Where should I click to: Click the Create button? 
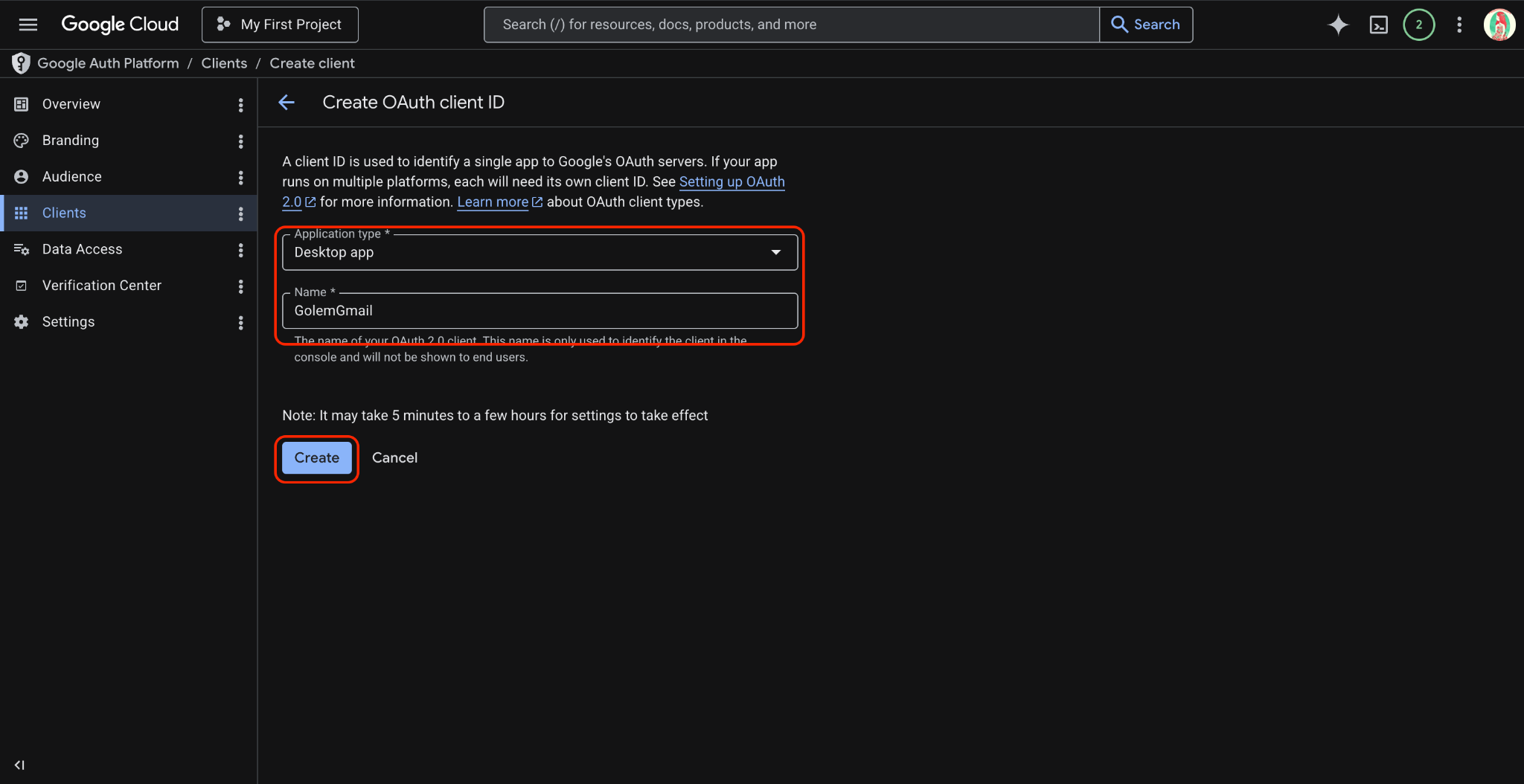[316, 457]
